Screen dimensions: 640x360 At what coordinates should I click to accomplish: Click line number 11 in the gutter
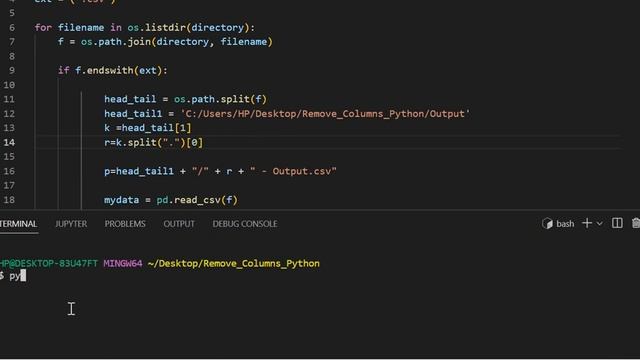pos(9,99)
